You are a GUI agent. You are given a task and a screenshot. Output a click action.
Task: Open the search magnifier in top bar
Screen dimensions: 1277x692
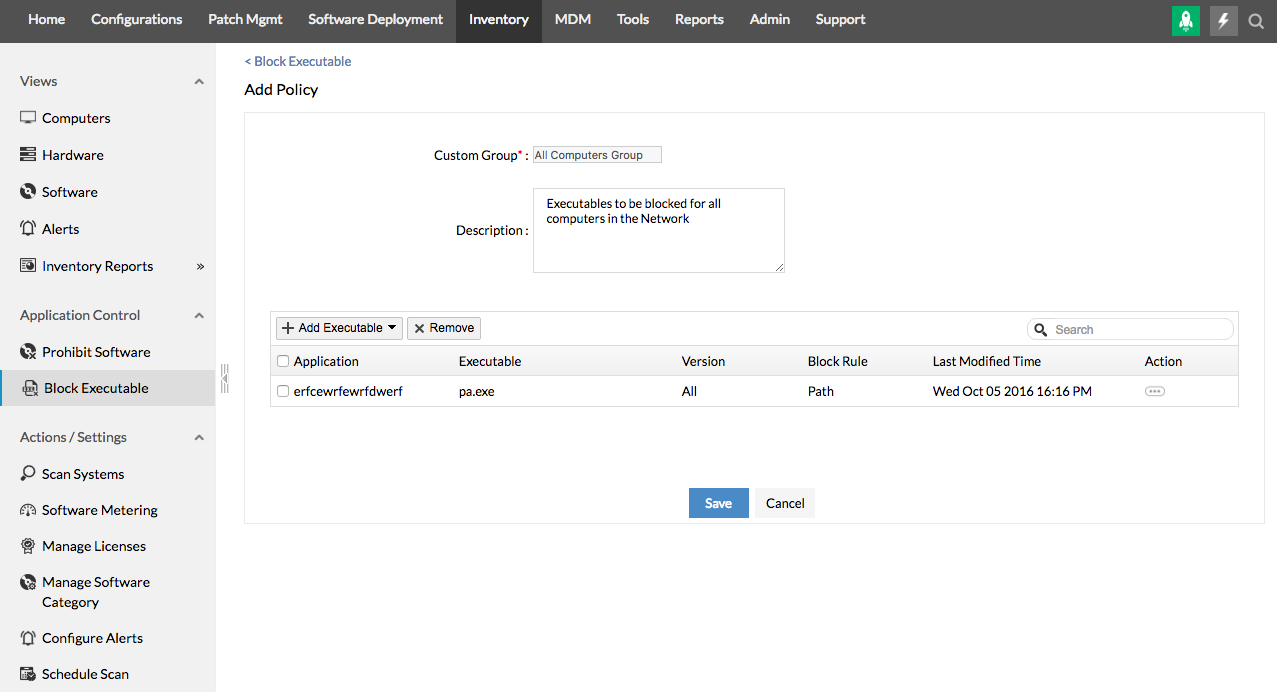point(1257,20)
